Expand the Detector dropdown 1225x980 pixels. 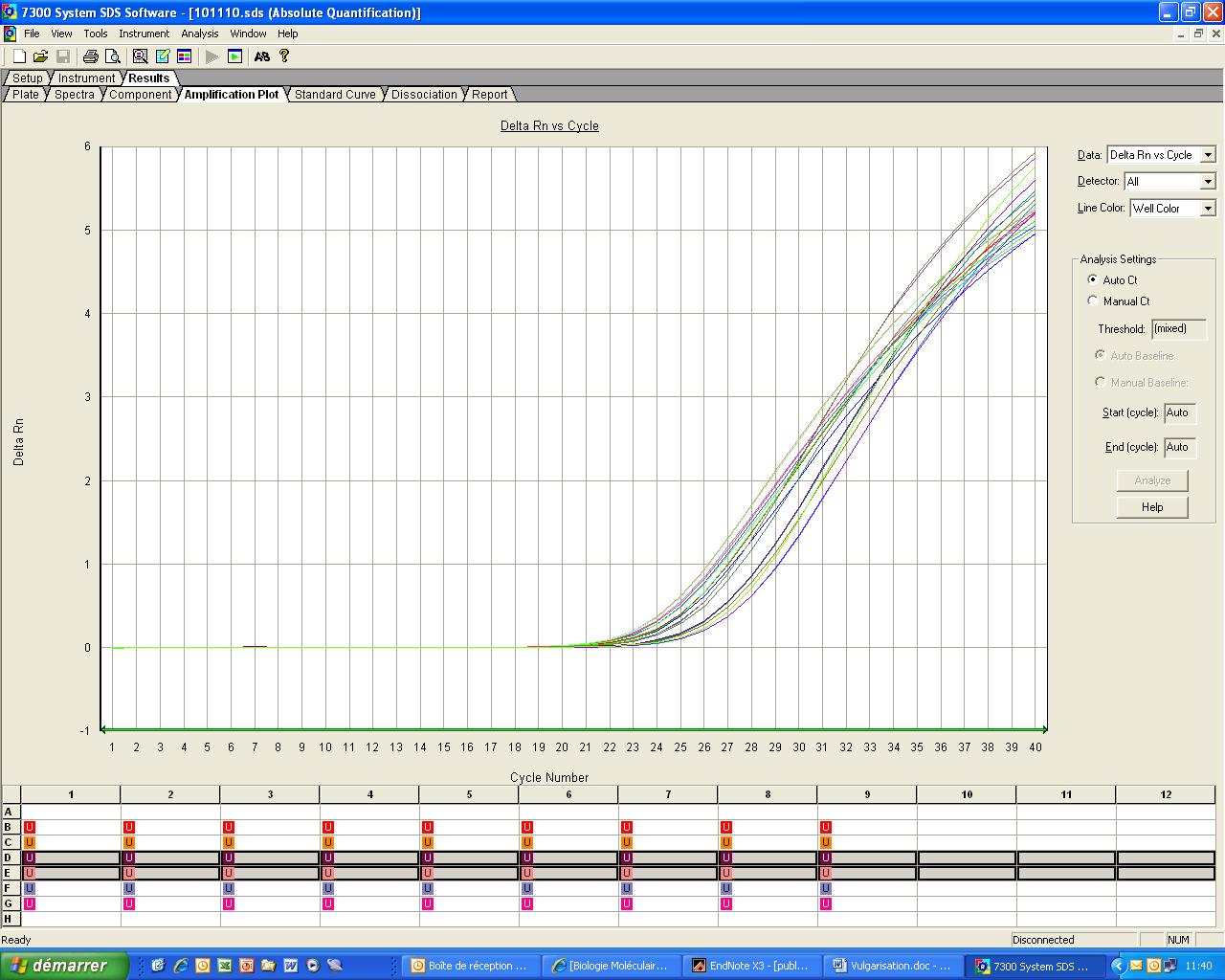coord(1208,182)
